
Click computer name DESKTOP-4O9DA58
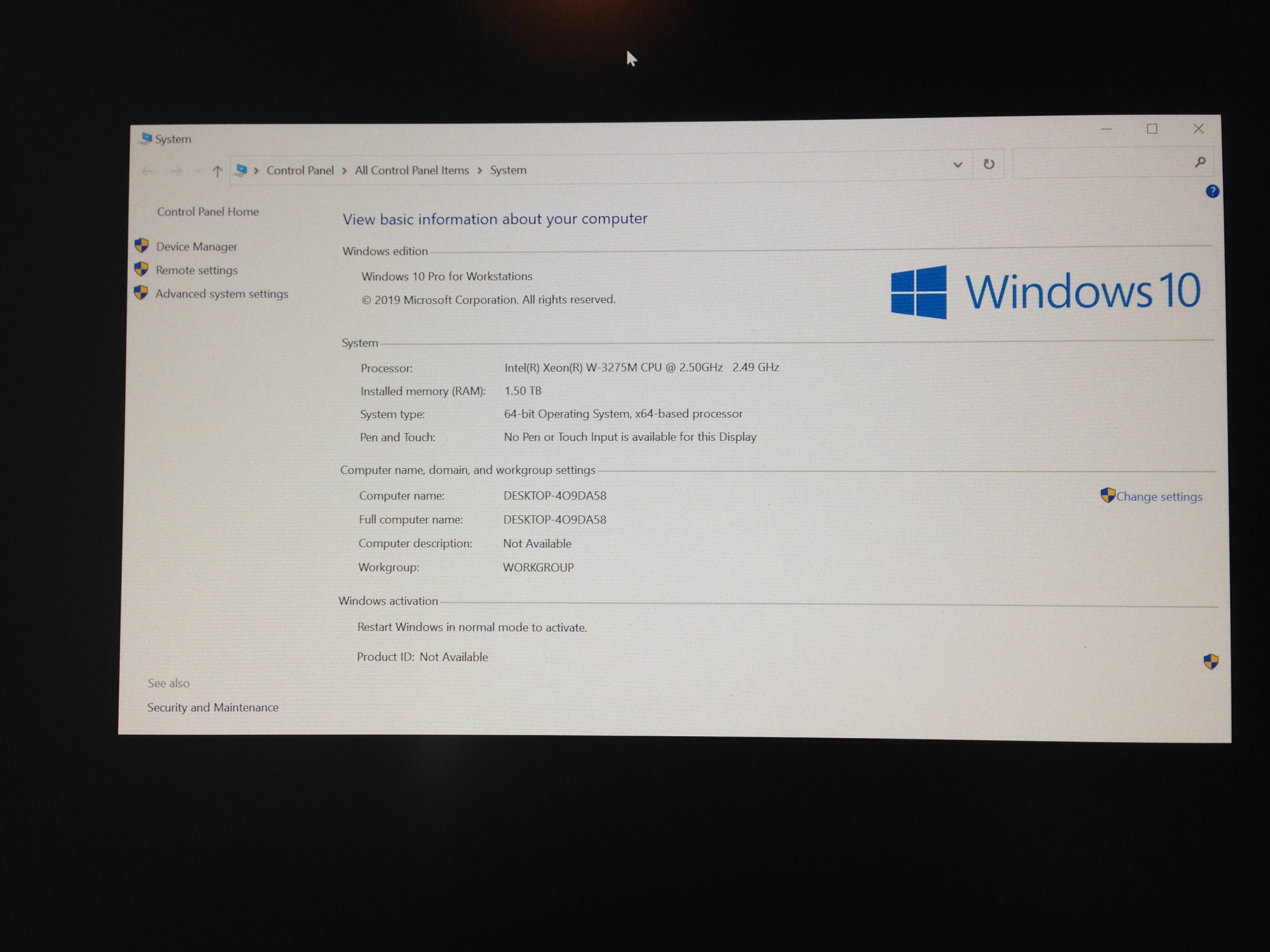tap(555, 496)
